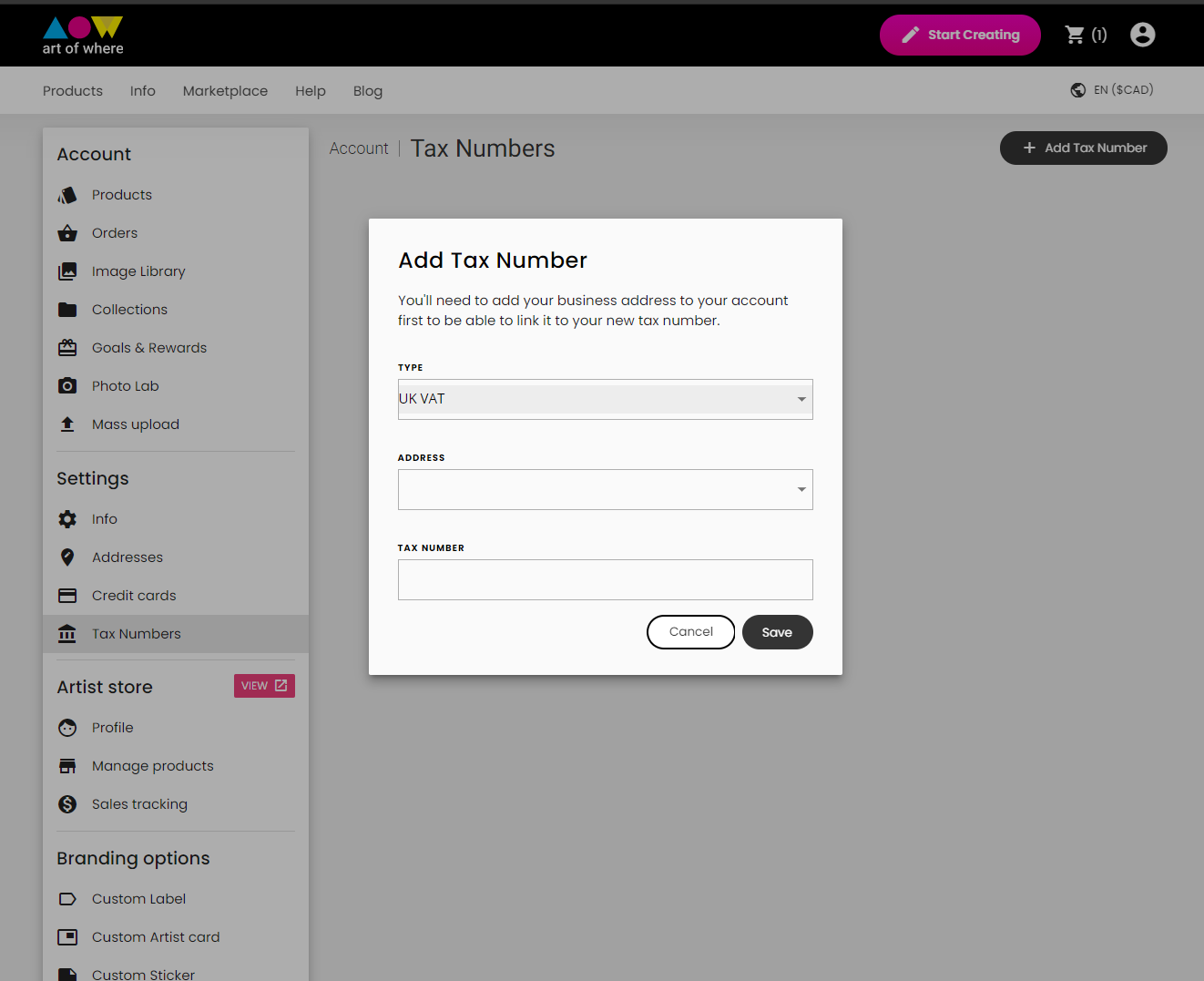Open the Help menu item
Screen dimensions: 1204x981
click(x=311, y=91)
